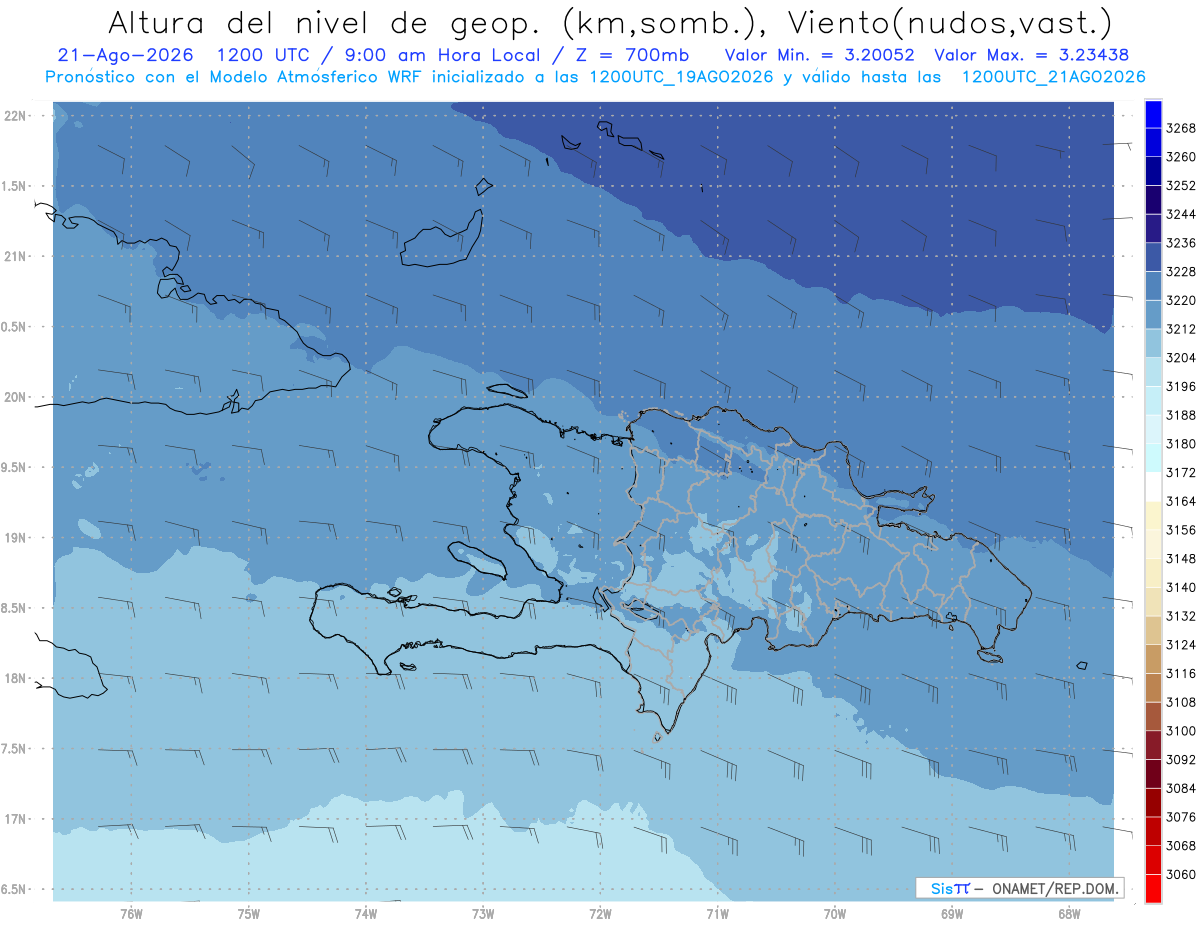Click the '6.5N' latitude tick label

(15, 890)
